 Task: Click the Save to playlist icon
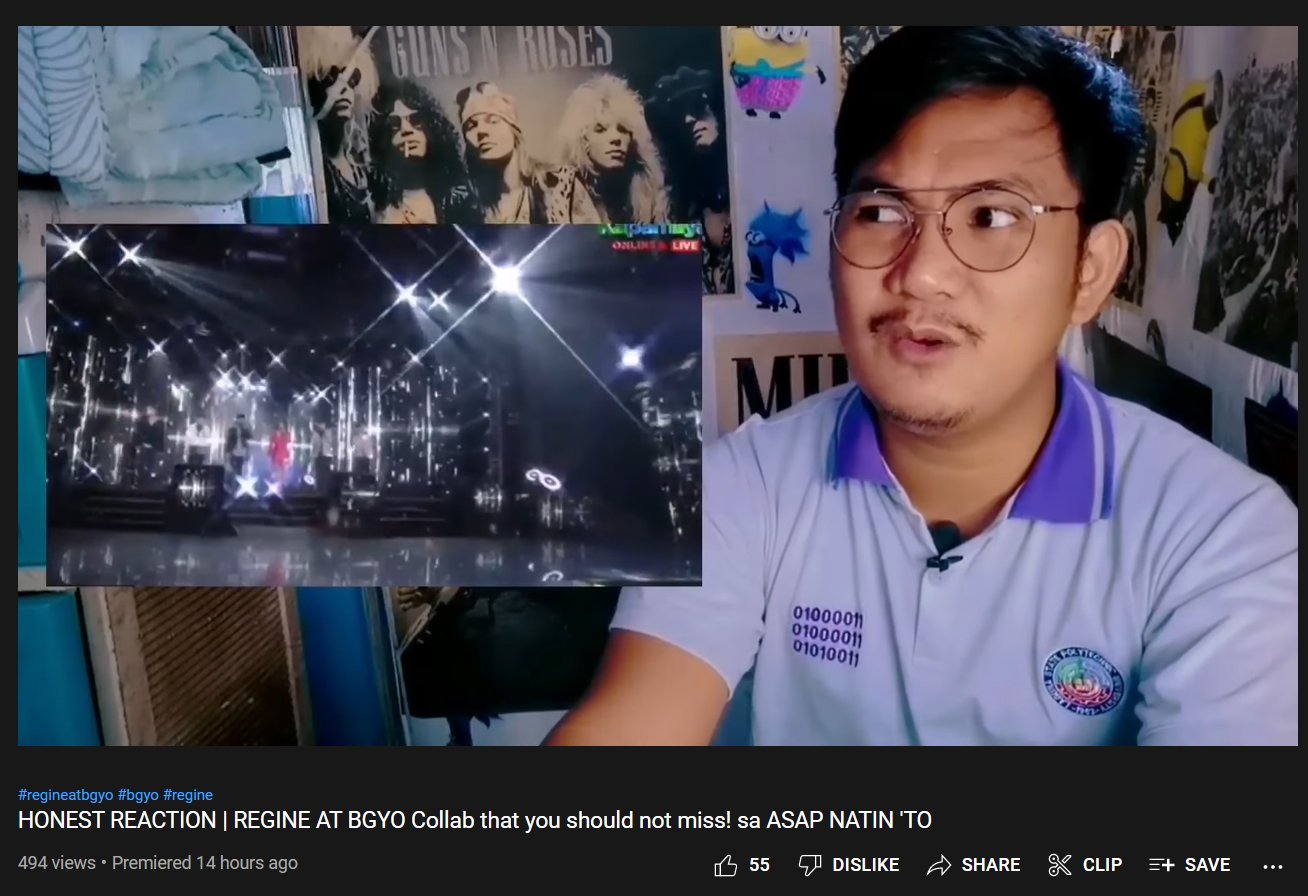coord(1162,864)
